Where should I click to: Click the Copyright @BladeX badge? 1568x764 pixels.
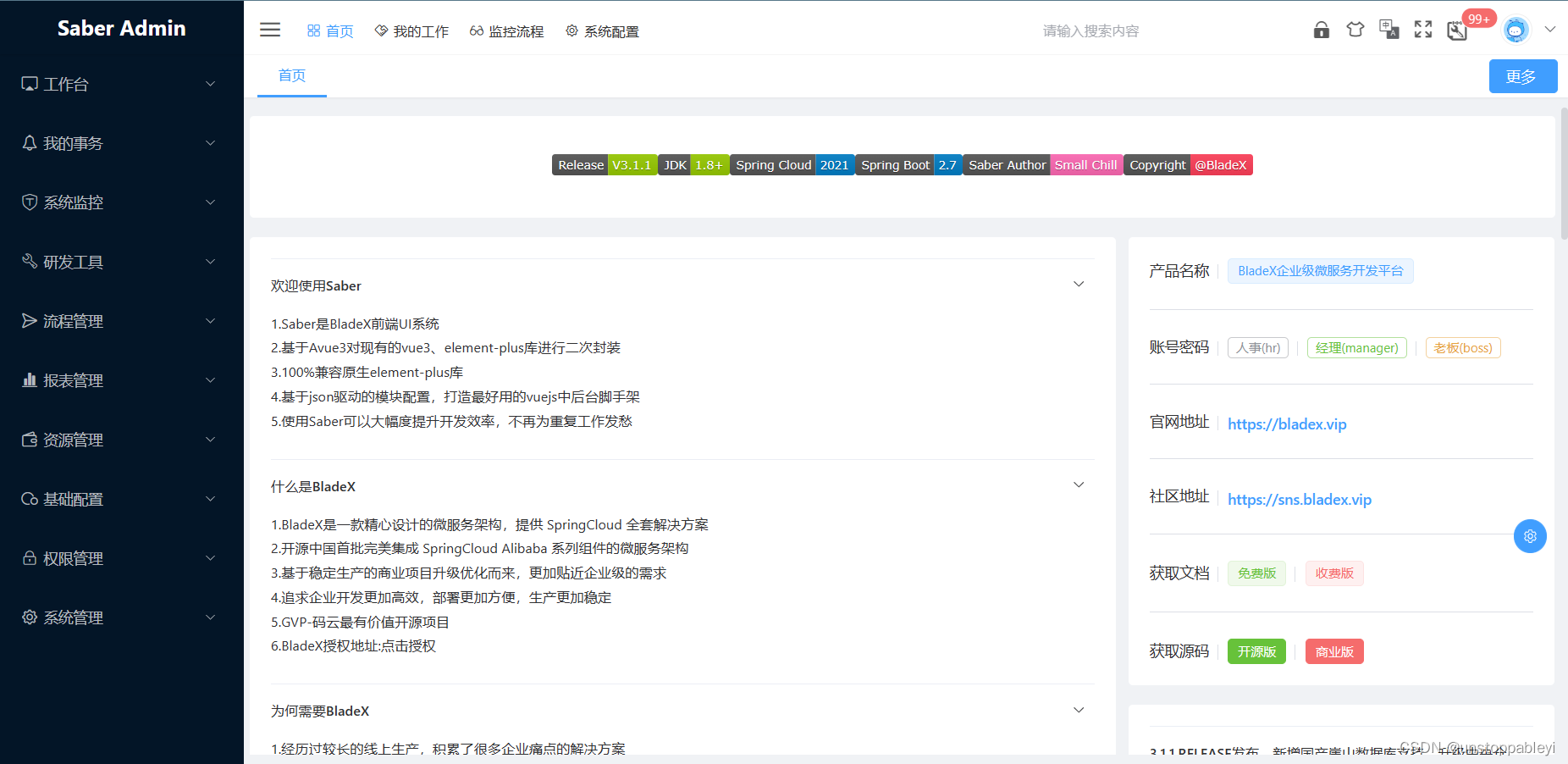(1188, 165)
